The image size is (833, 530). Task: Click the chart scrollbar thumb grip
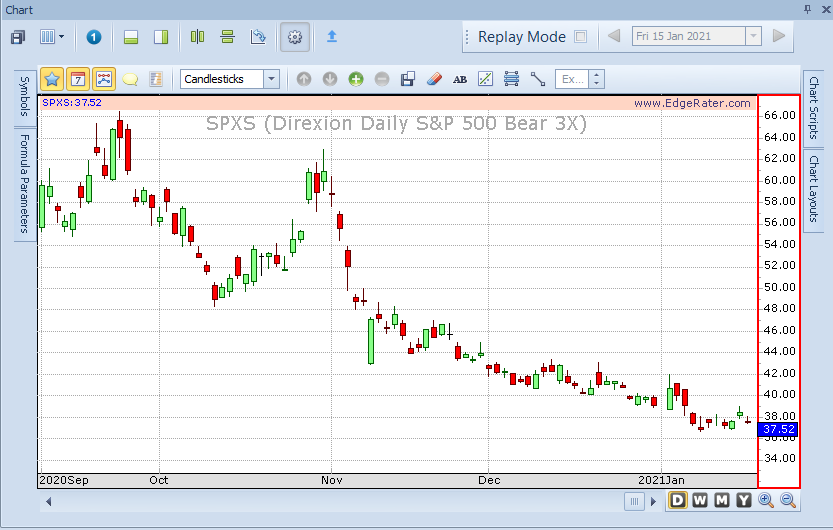click(634, 501)
